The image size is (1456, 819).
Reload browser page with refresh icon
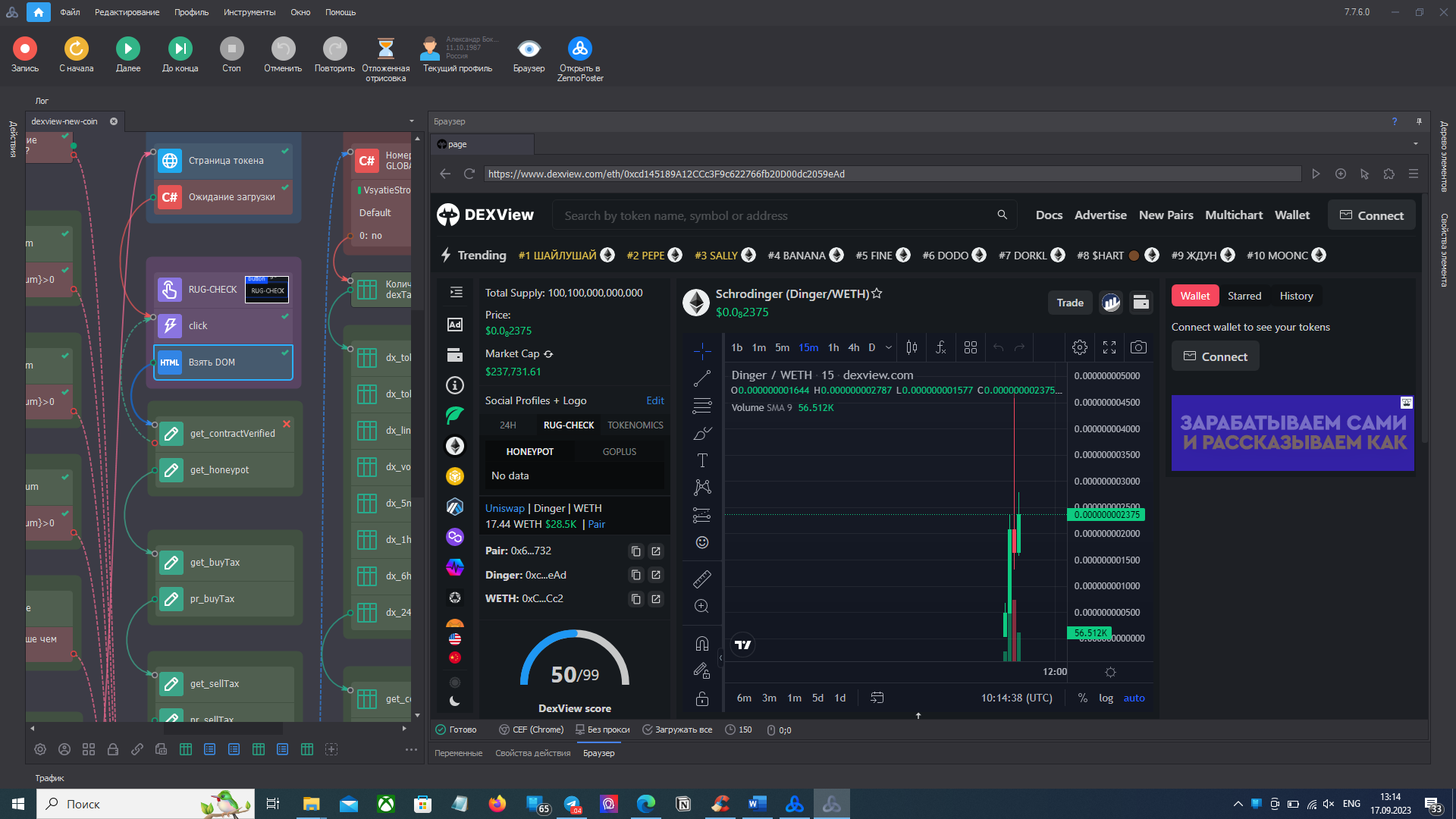tap(469, 174)
